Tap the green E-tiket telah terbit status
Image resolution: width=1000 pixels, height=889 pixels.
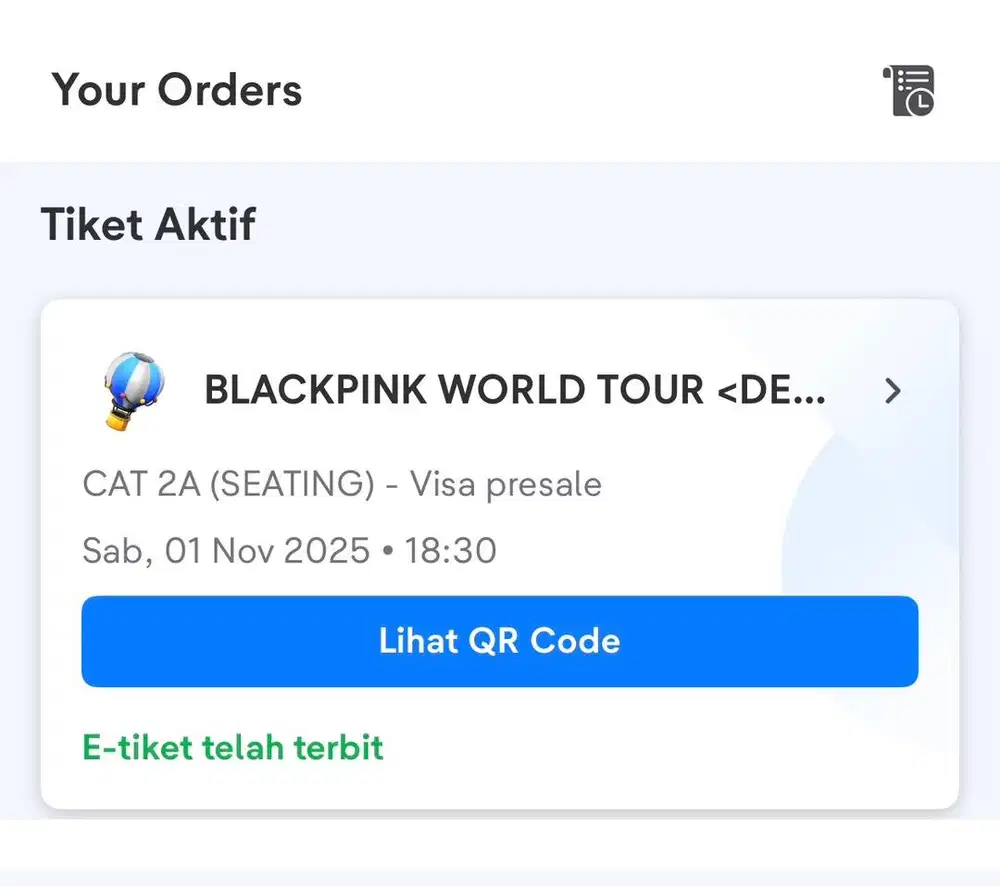[233, 747]
